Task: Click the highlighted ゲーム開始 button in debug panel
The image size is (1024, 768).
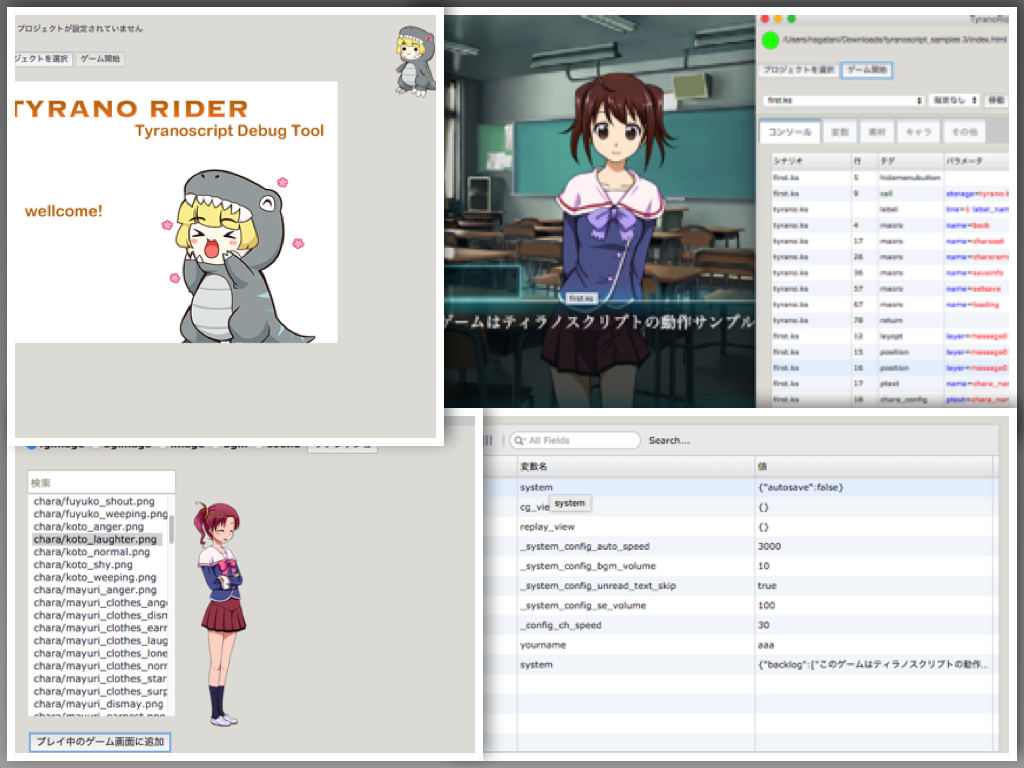Action: click(x=867, y=70)
